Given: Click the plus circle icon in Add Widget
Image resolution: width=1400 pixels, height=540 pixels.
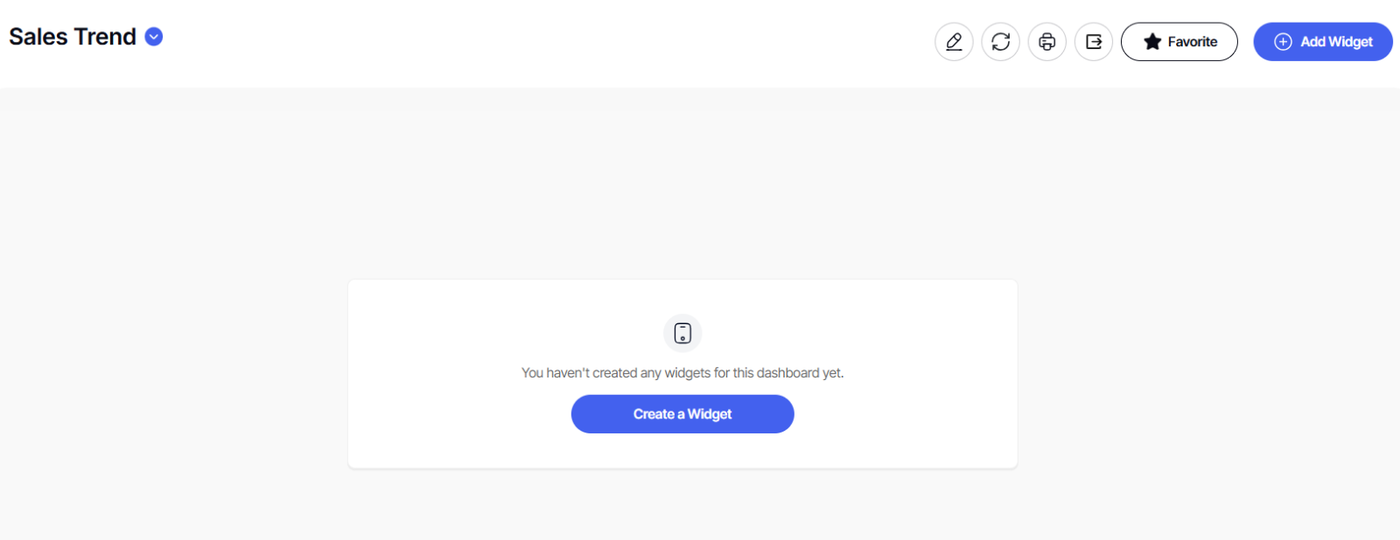Looking at the screenshot, I should coord(1283,42).
